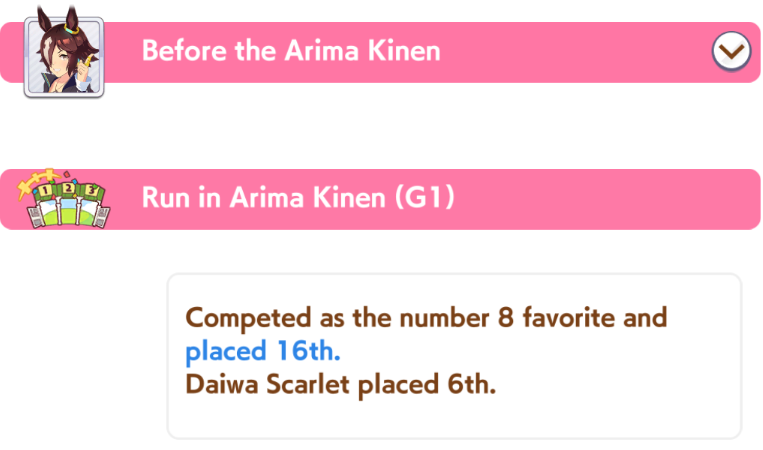
Task: Open the blue 'placed 16th.' link
Action: (263, 351)
